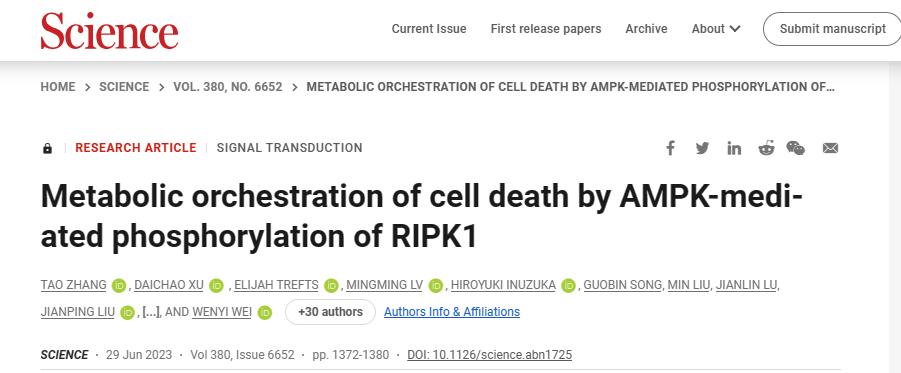This screenshot has height=373, width=901.
Task: Open the article DOI link
Action: (490, 355)
